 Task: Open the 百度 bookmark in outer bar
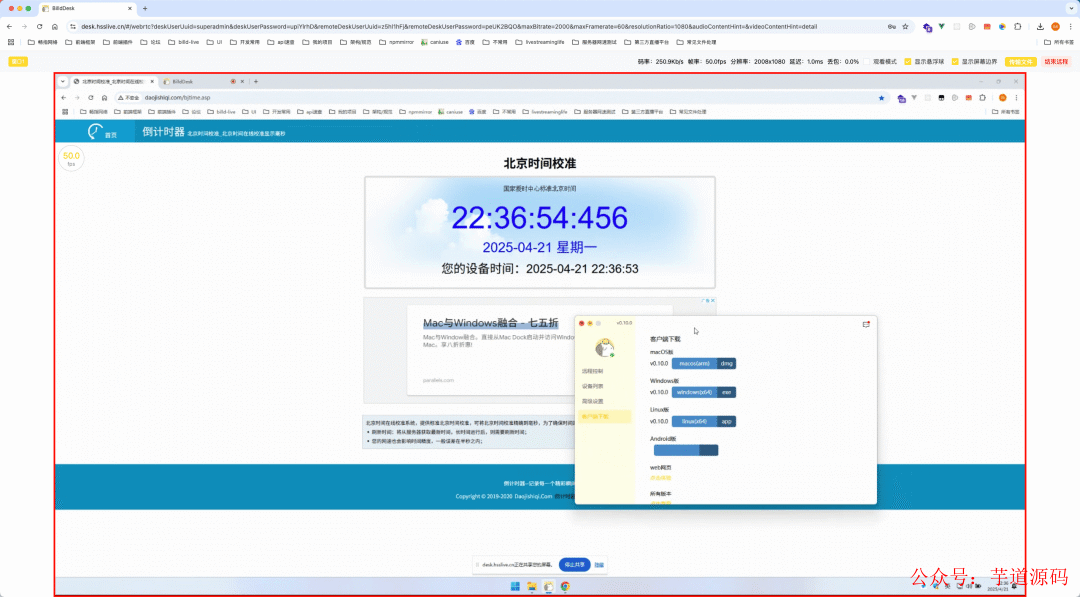465,42
